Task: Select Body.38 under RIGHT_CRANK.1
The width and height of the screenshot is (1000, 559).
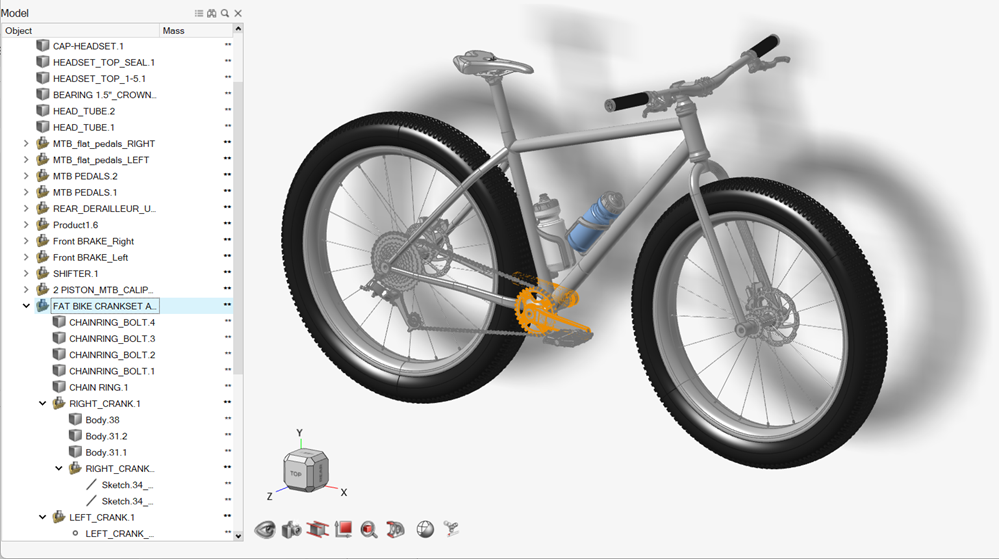Action: [102, 420]
